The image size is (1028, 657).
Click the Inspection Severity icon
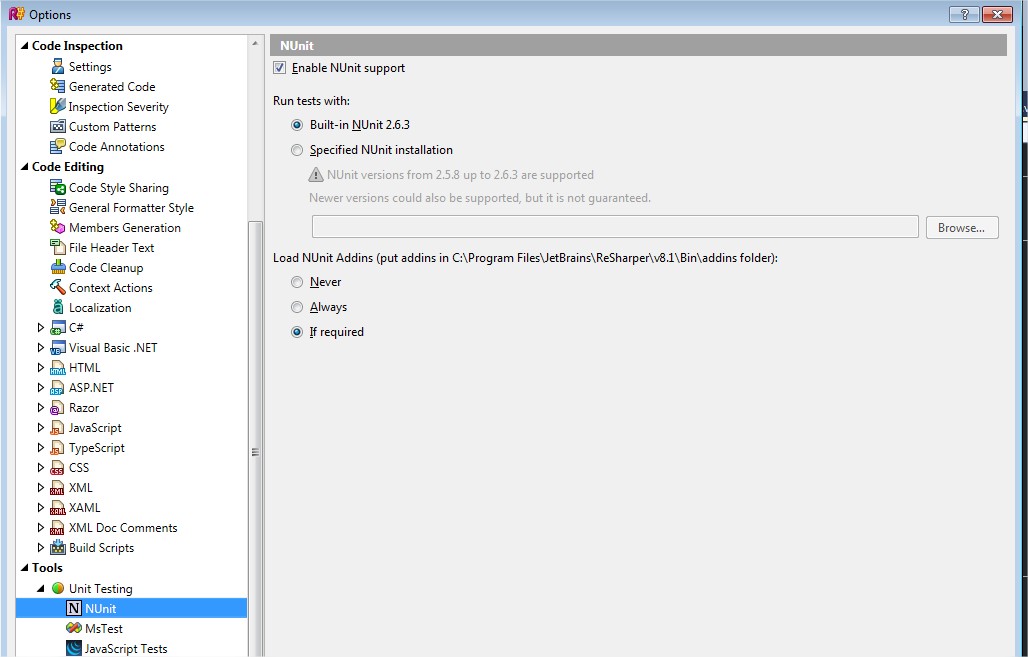58,106
